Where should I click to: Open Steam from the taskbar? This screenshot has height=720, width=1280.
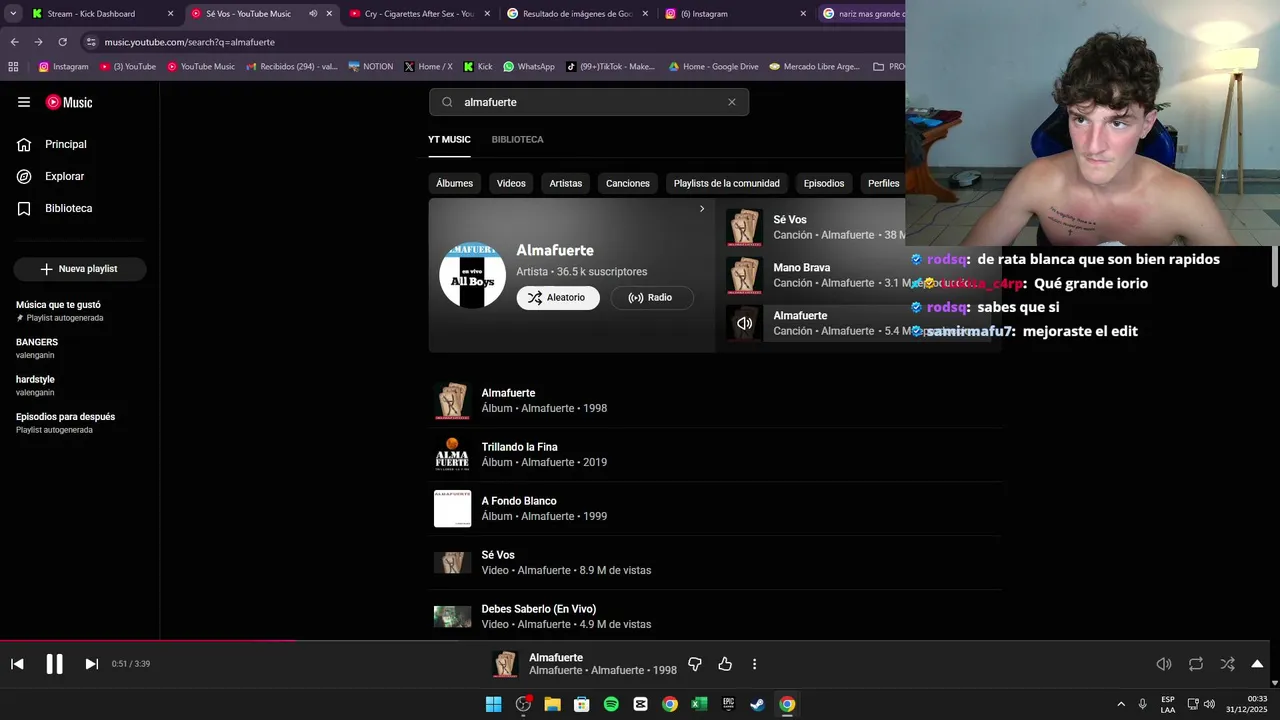point(758,704)
